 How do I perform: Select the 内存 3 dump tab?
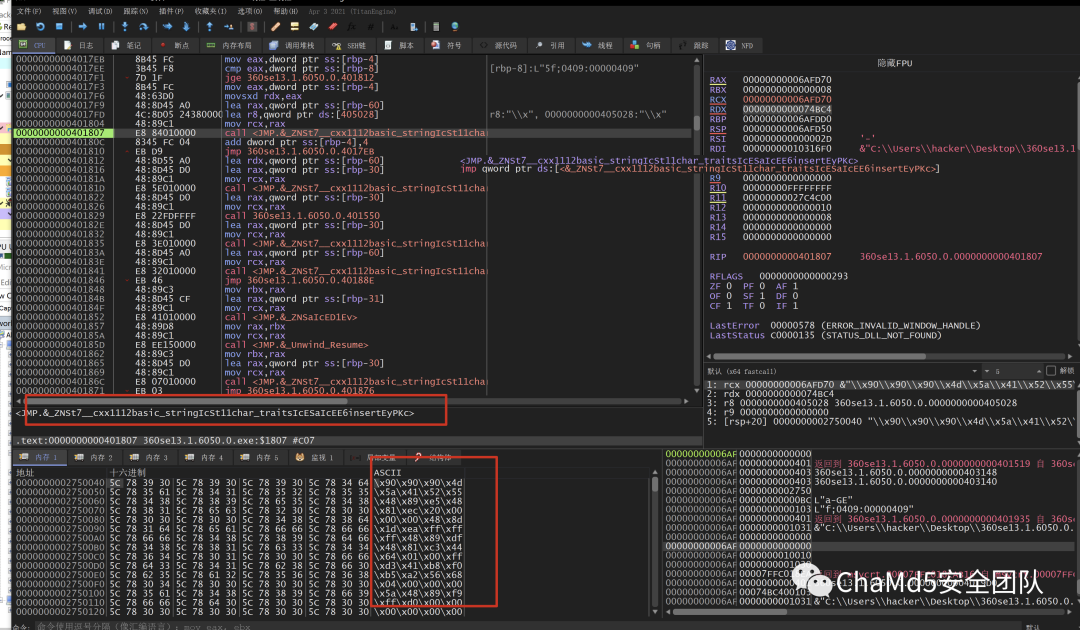[x=149, y=457]
